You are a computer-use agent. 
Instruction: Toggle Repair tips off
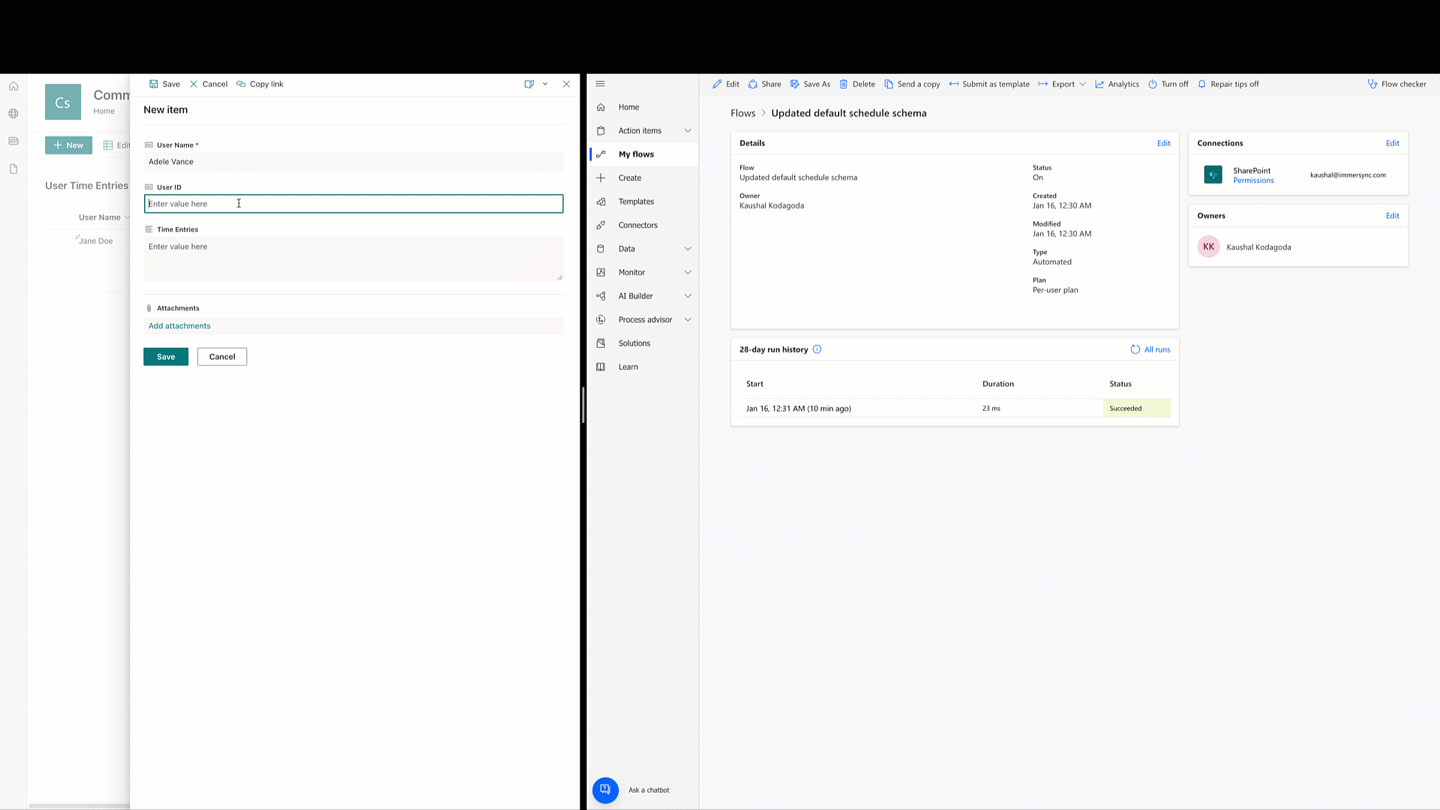point(1228,84)
